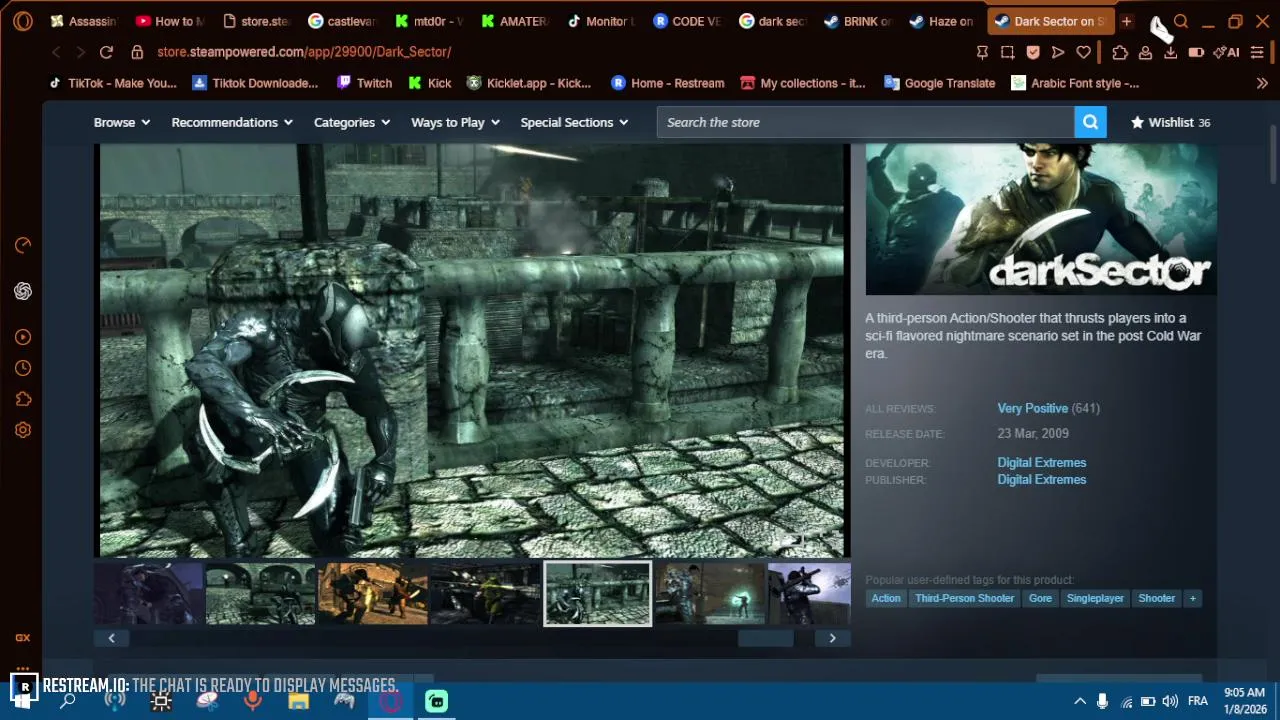
Task: Open the tab search magnifier icon
Action: point(1181,21)
